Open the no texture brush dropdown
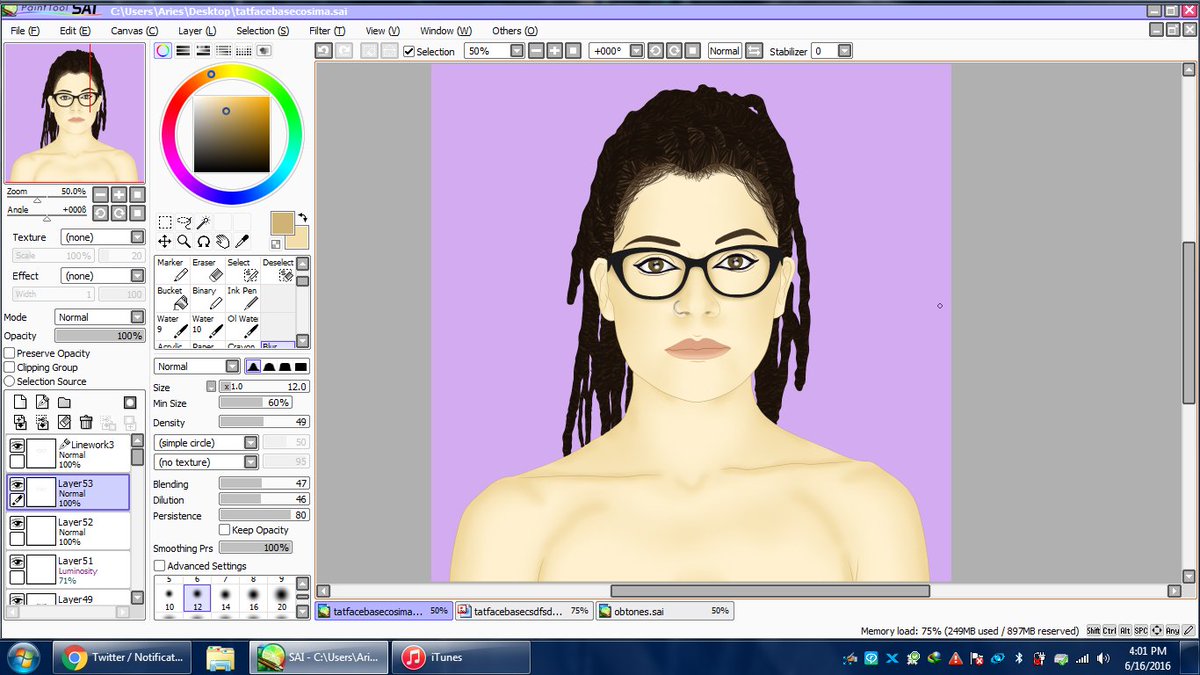1200x675 pixels. pyautogui.click(x=207, y=462)
